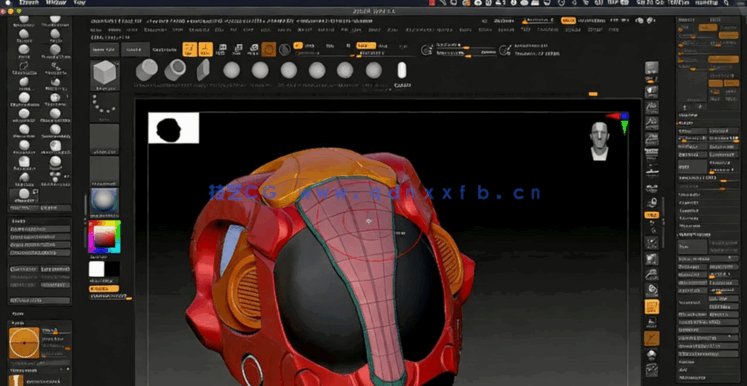Click the Home Page button

pyautogui.click(x=104, y=50)
